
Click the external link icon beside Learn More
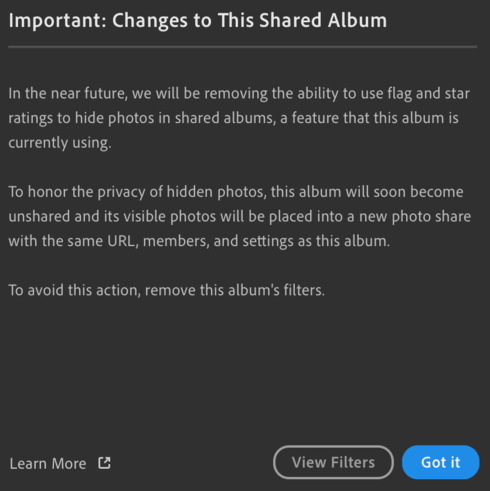tap(104, 463)
